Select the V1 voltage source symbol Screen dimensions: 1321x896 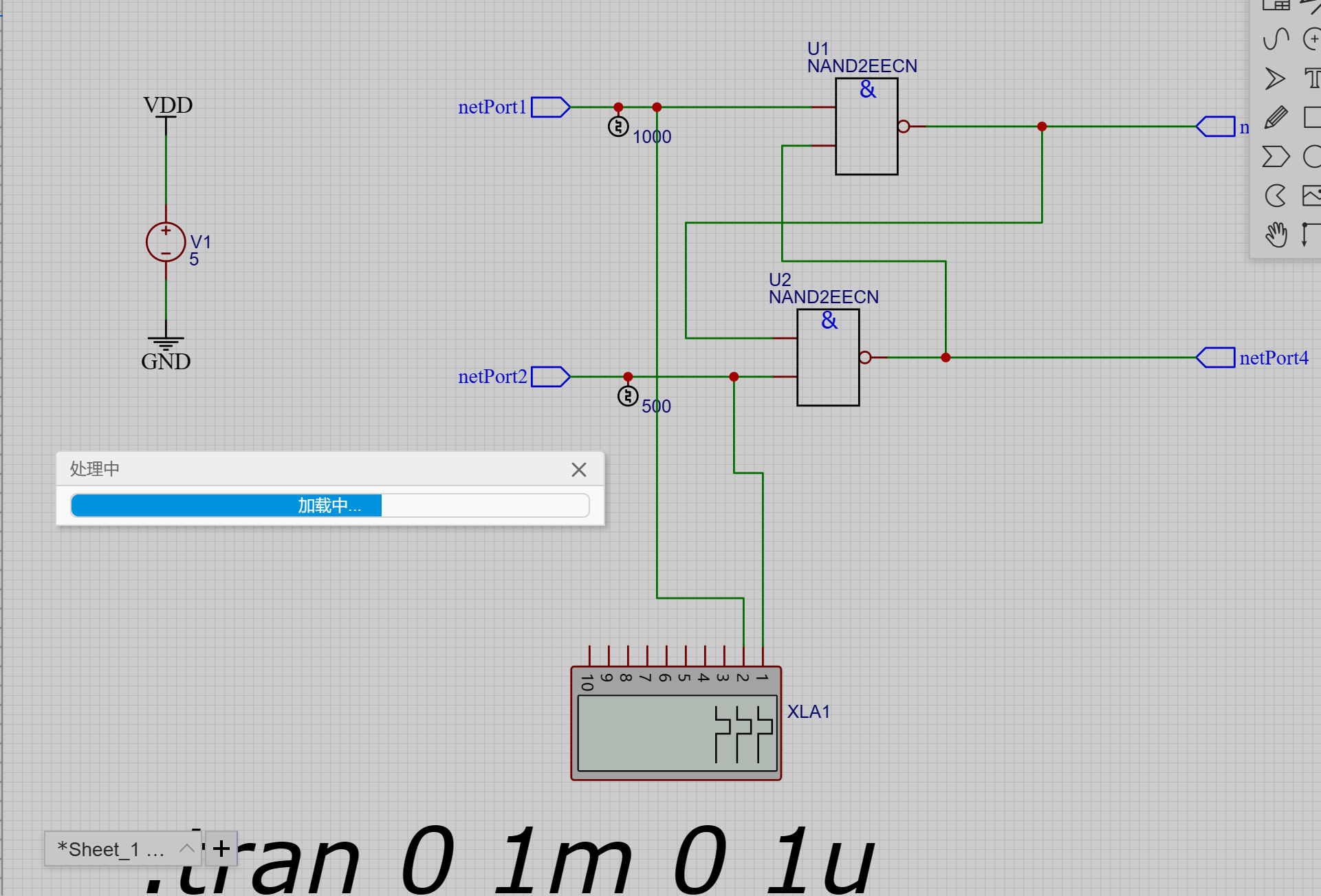click(166, 242)
